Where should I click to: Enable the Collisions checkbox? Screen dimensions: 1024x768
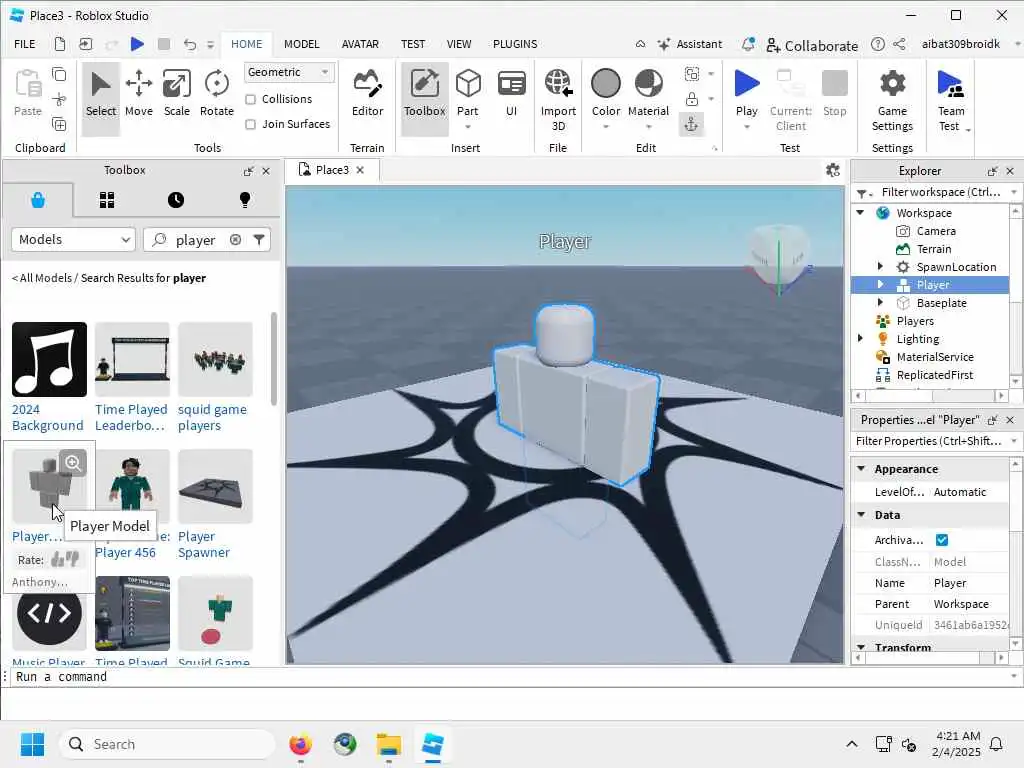tap(250, 99)
